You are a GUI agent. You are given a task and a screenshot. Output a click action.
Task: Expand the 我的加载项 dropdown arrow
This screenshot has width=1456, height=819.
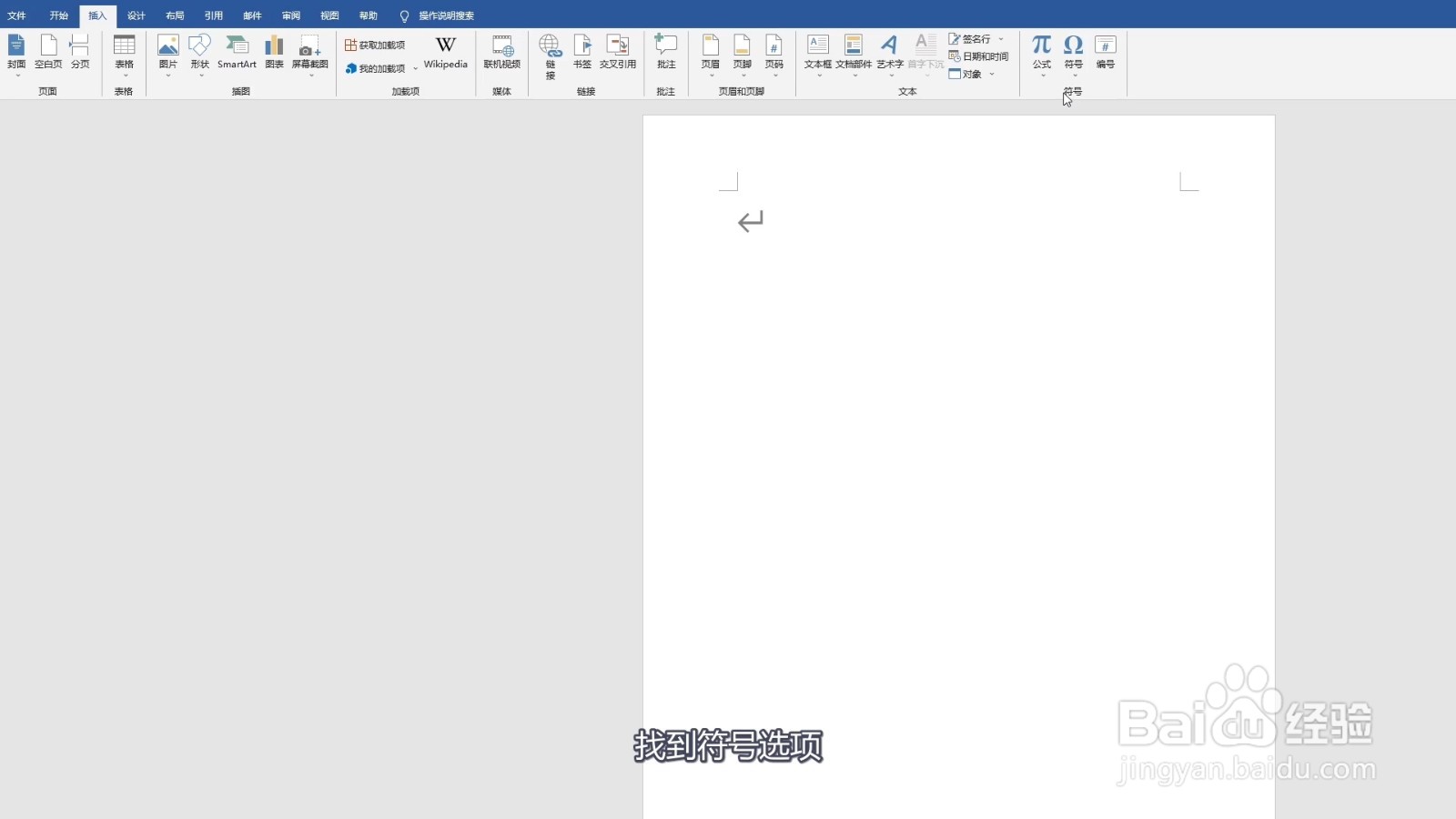[416, 68]
